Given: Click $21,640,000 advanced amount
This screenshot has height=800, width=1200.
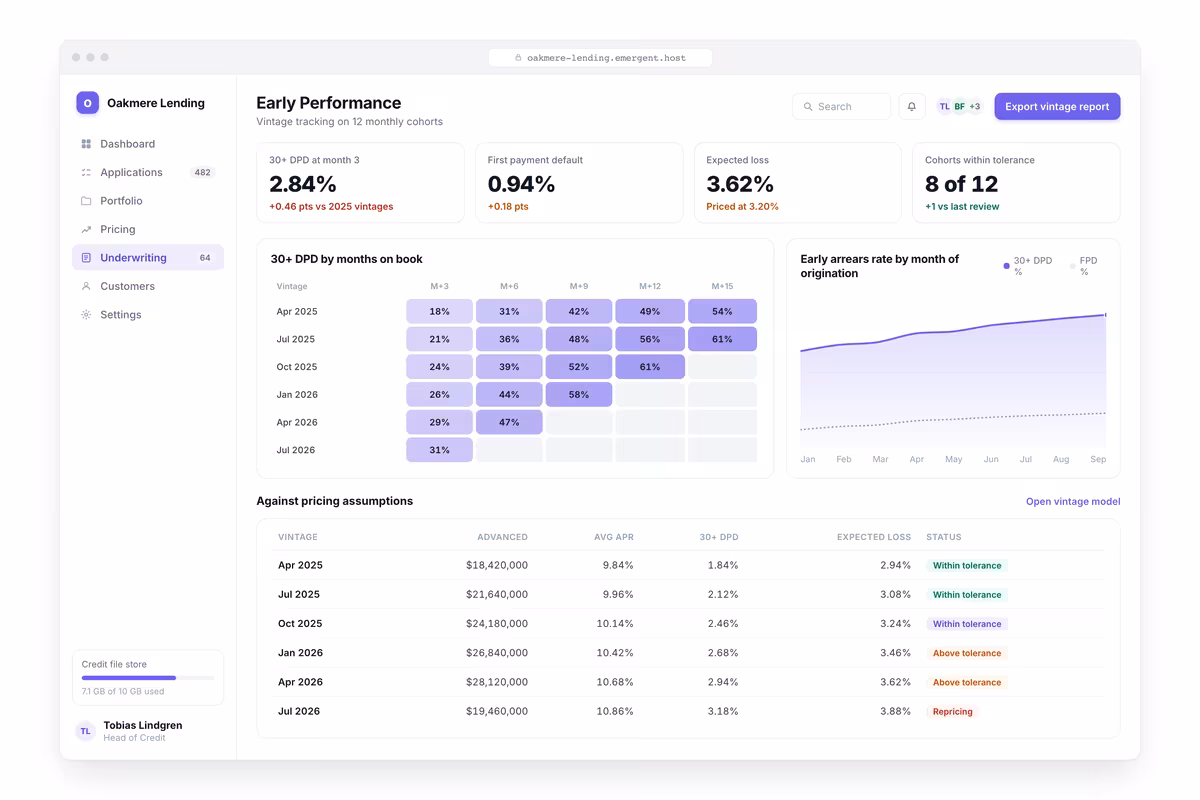Looking at the screenshot, I should coord(497,594).
